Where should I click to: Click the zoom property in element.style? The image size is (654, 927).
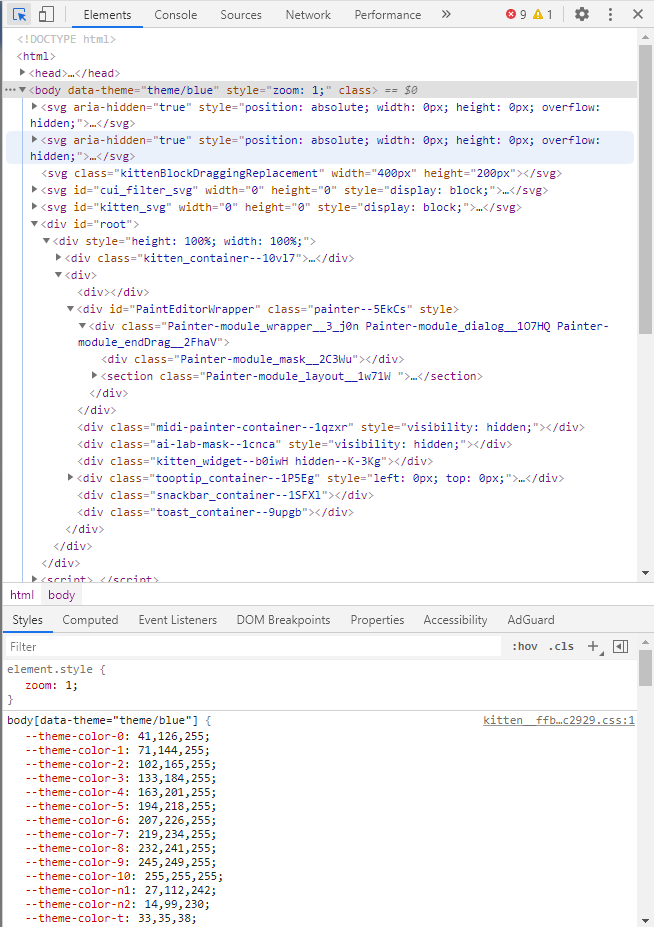point(38,685)
